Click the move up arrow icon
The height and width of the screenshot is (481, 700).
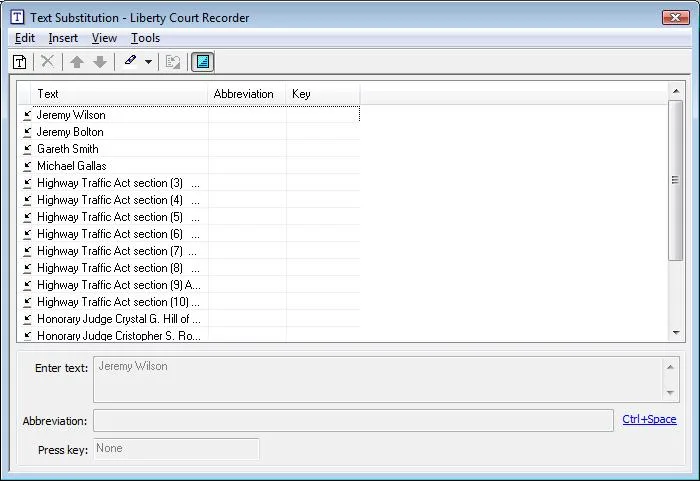(x=77, y=62)
